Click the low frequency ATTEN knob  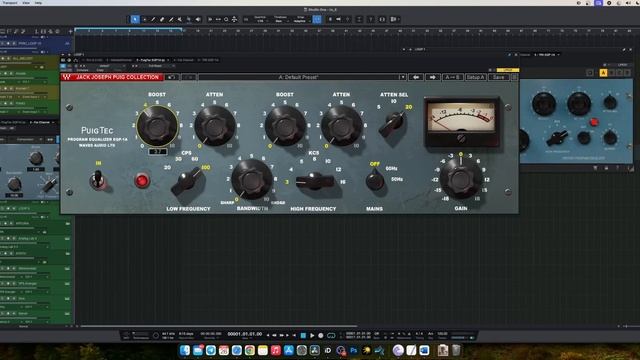click(215, 126)
